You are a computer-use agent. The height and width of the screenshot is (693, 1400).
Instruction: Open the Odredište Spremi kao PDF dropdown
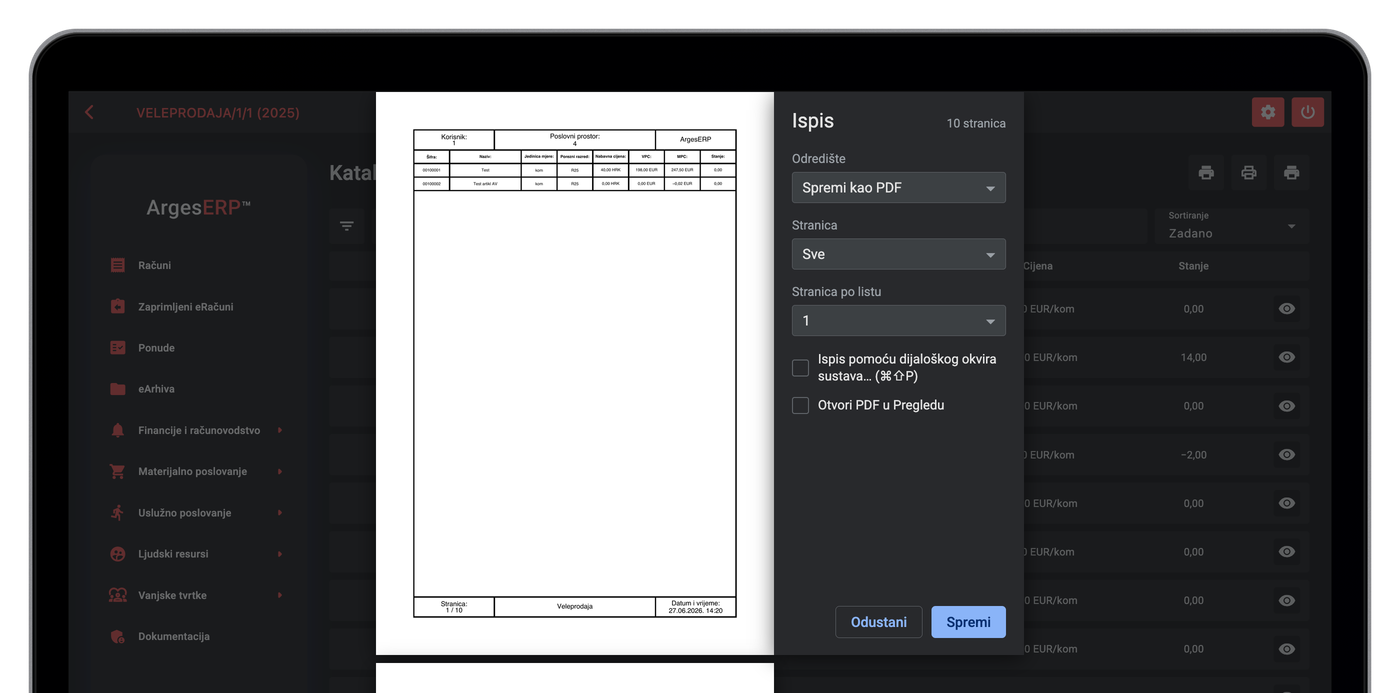click(x=899, y=187)
